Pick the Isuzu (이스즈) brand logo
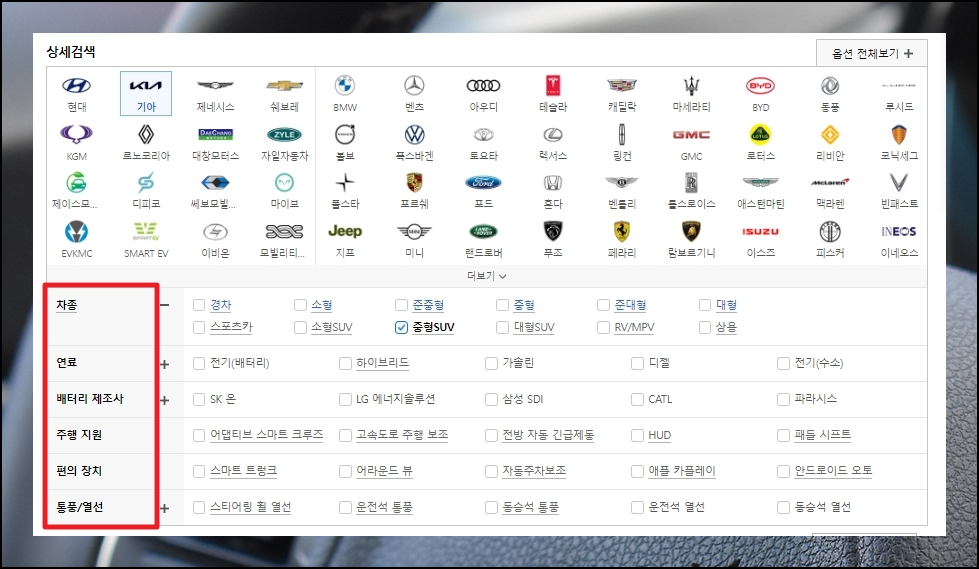Viewport: 979px width, 569px height. click(x=760, y=232)
